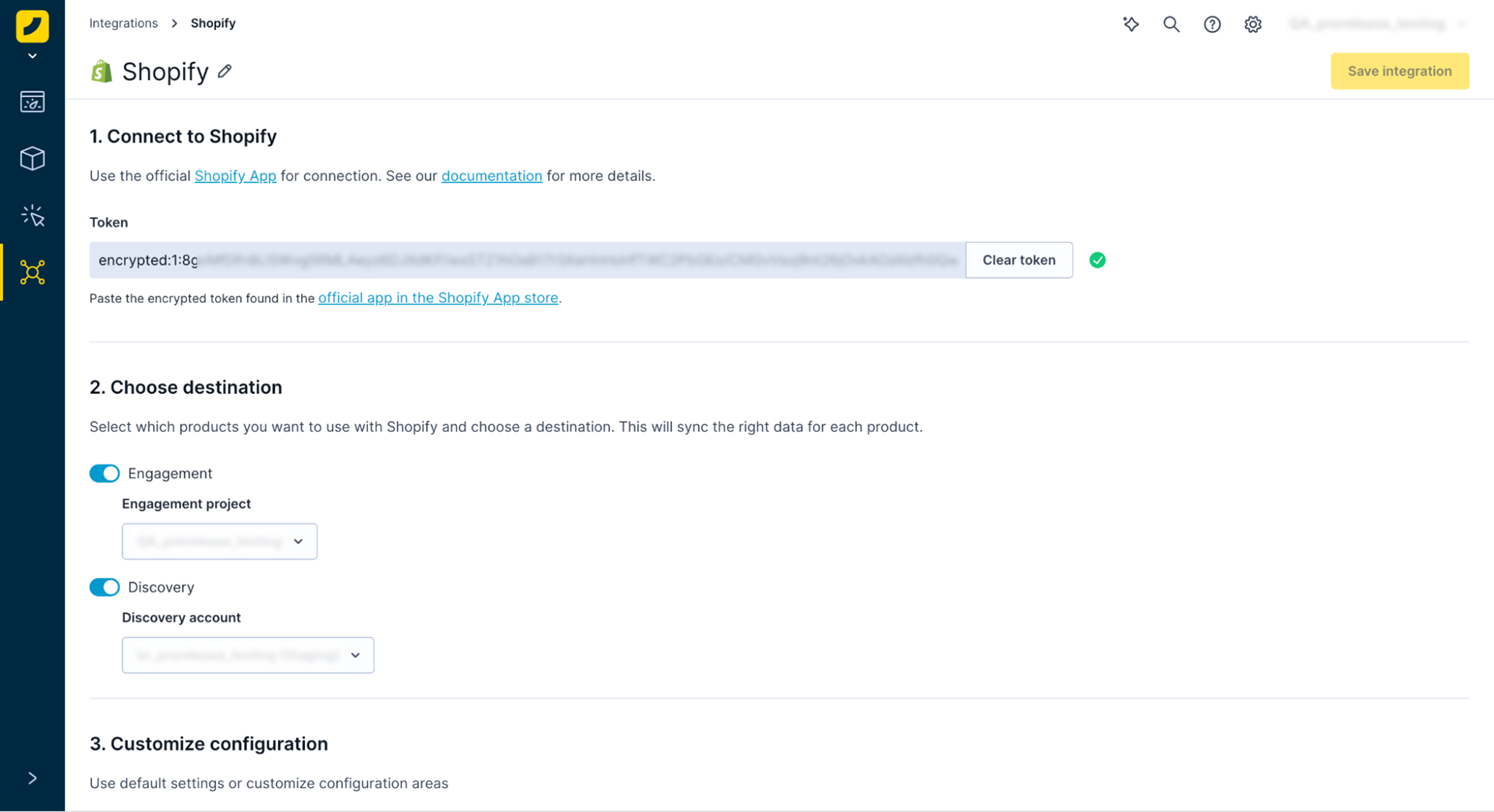Click the '3. Customize configuration' heading
The image size is (1494, 812).
tap(209, 744)
